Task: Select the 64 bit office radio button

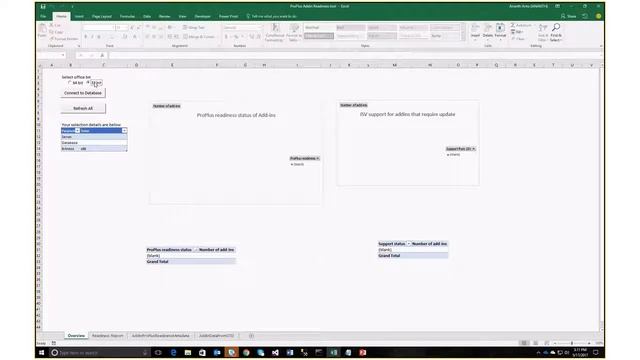Action: coord(70,82)
